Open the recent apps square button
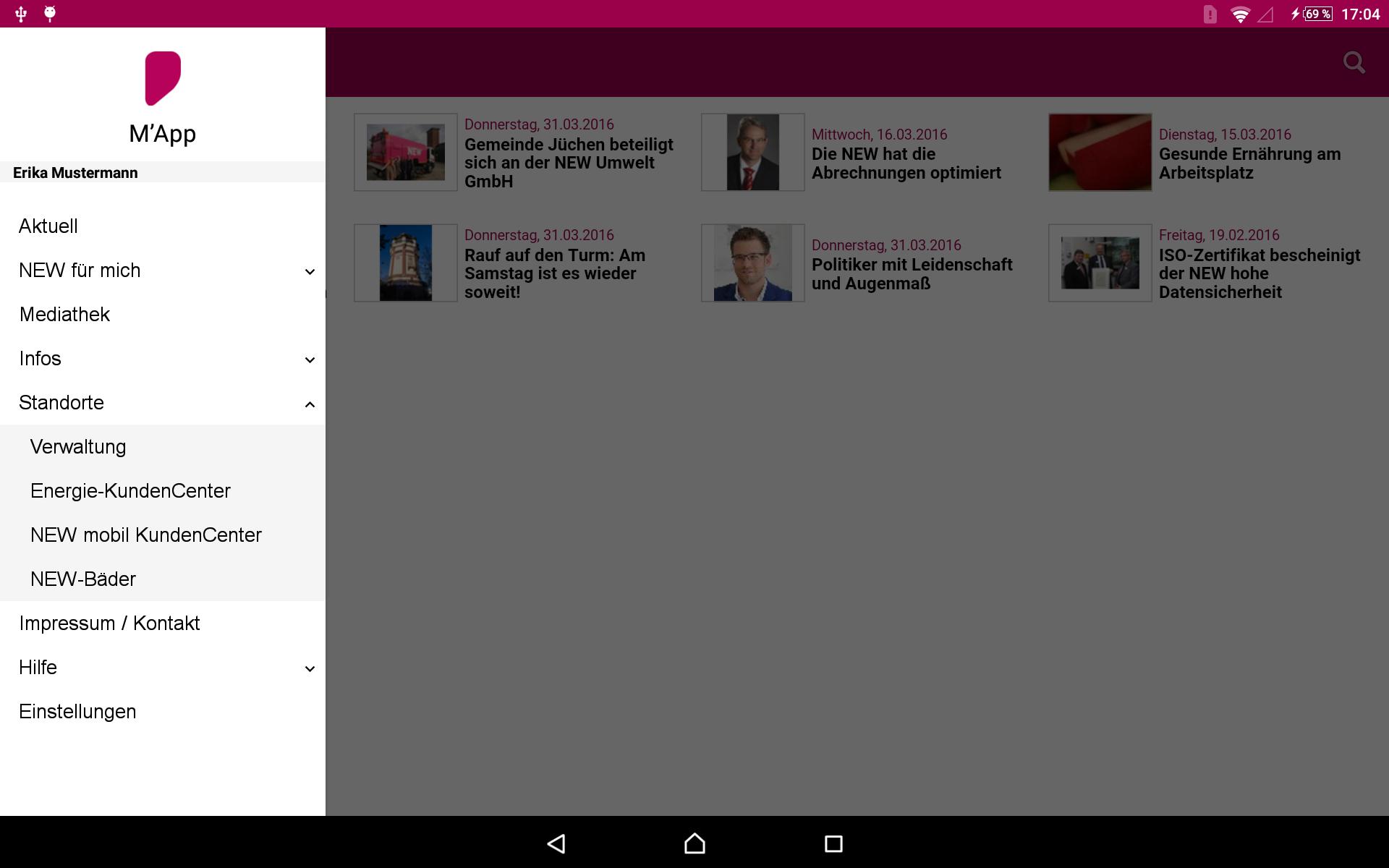Screen dimensions: 1389x868 833,843
